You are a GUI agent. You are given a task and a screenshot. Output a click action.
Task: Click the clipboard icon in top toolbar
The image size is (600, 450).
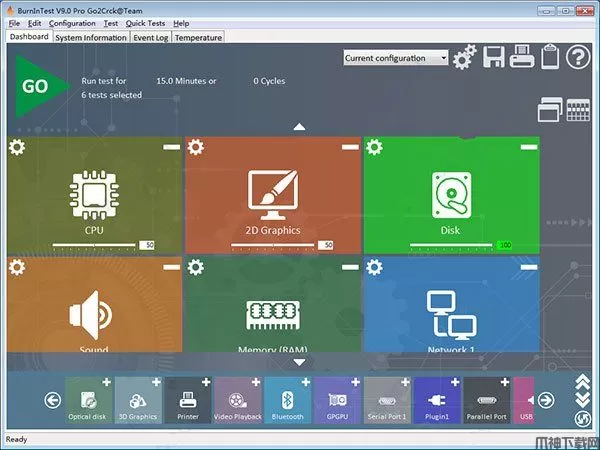(x=549, y=58)
